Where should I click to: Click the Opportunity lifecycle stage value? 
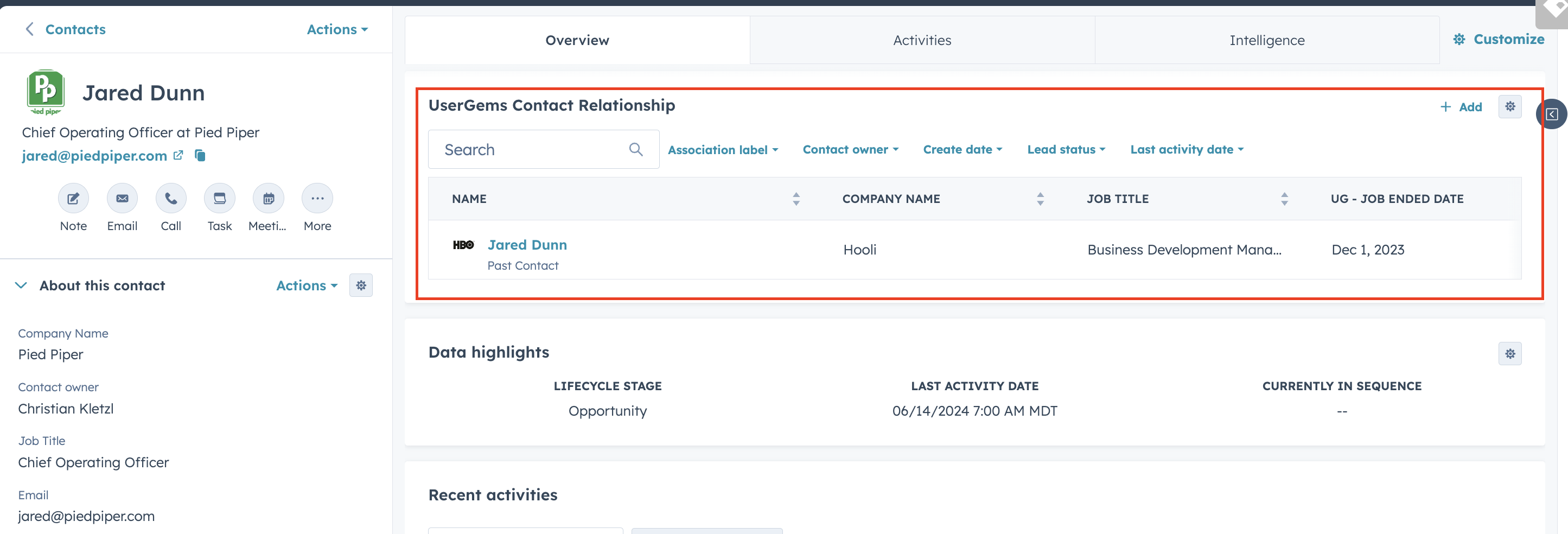[x=608, y=411]
